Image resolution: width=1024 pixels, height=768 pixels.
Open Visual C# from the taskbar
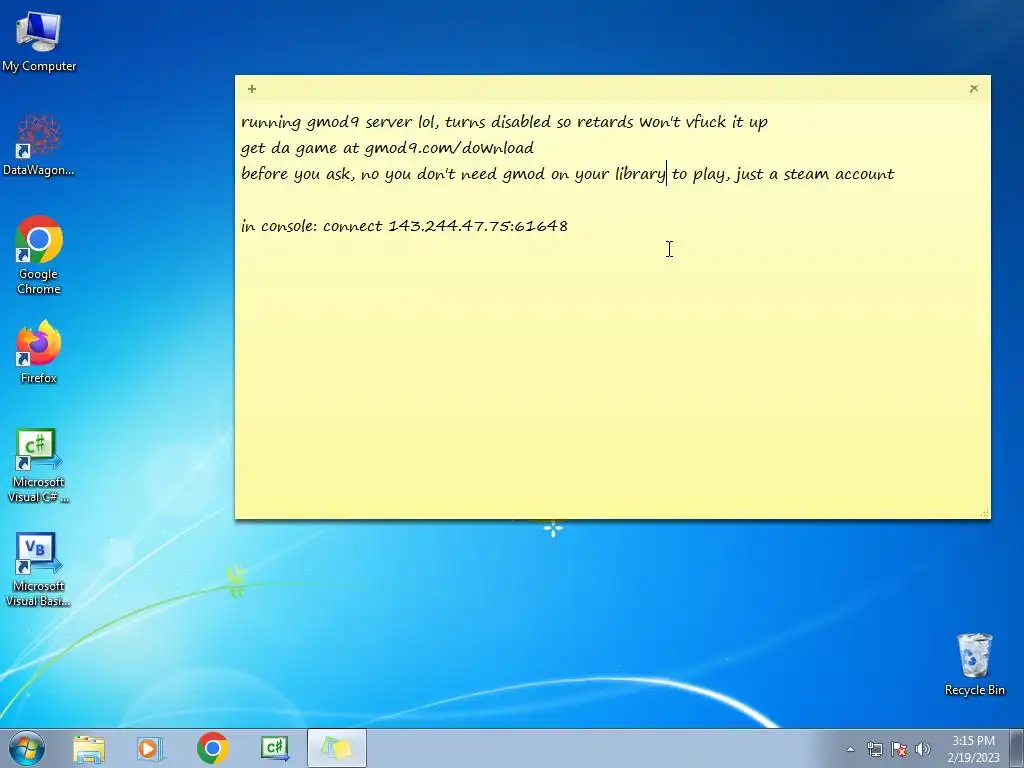point(275,748)
